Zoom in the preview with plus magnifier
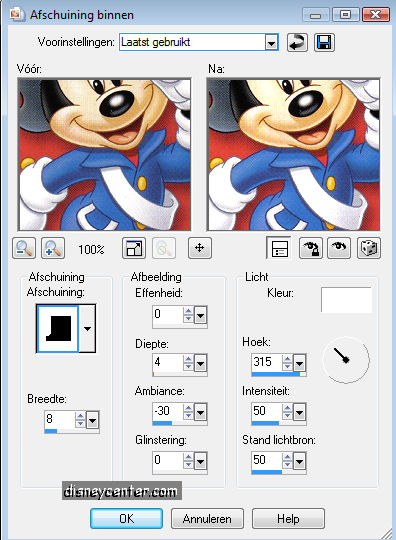The width and height of the screenshot is (396, 540). (53, 248)
